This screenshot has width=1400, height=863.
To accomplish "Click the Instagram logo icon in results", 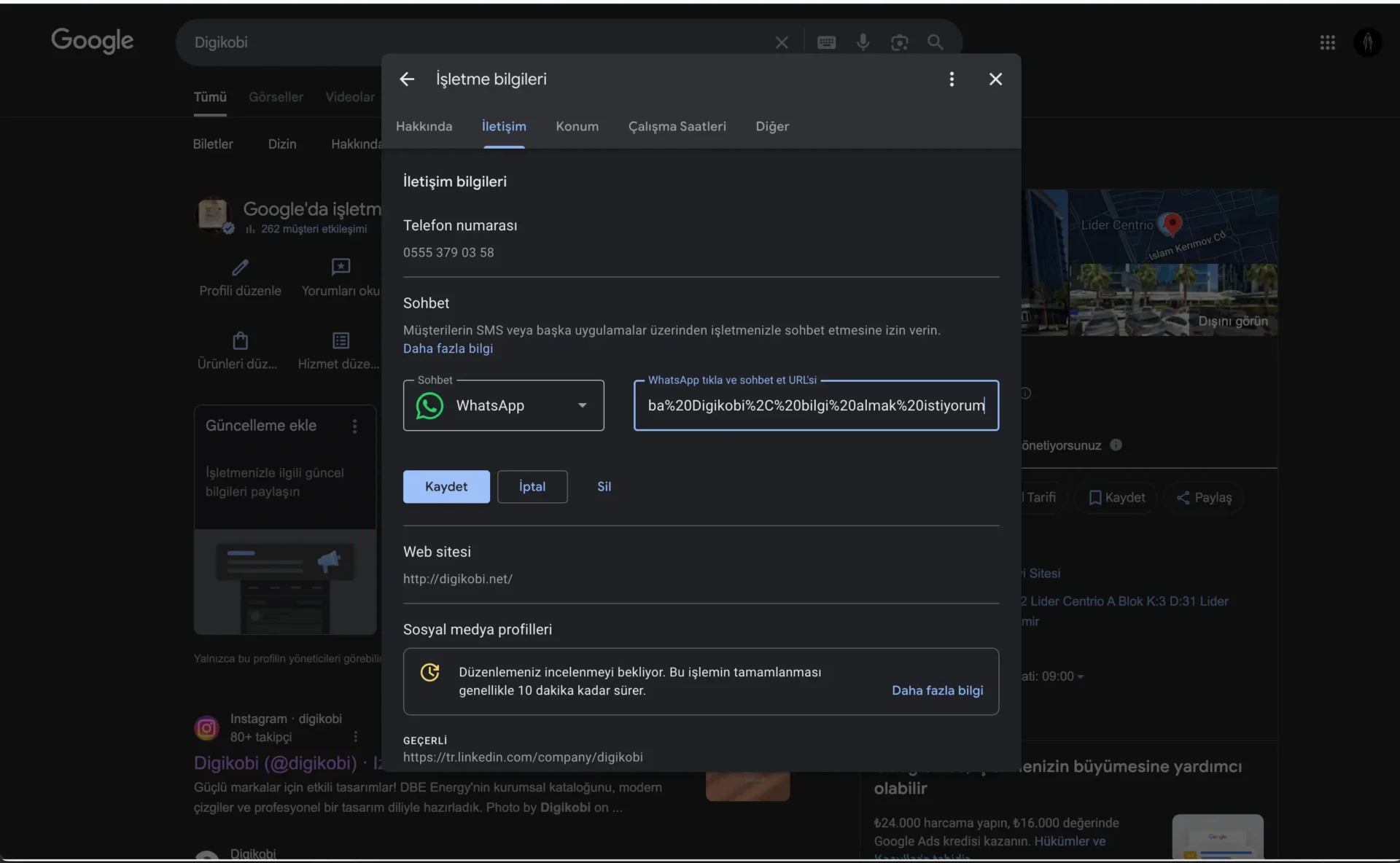I will coord(206,727).
